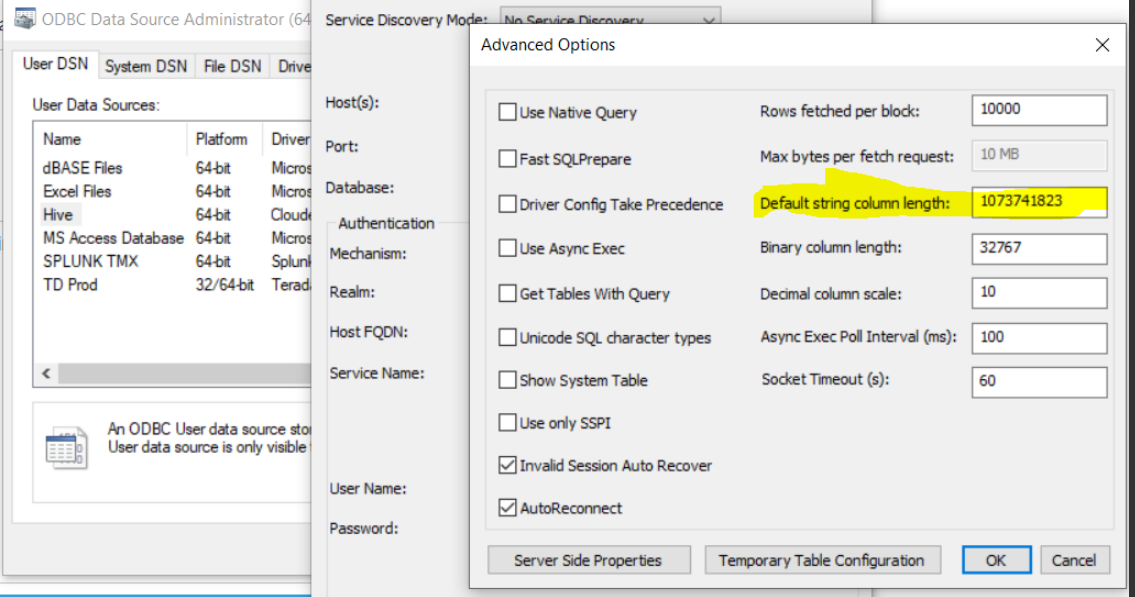Confirm with the OK button
Viewport: 1135px width, 597px height.
click(x=995, y=560)
